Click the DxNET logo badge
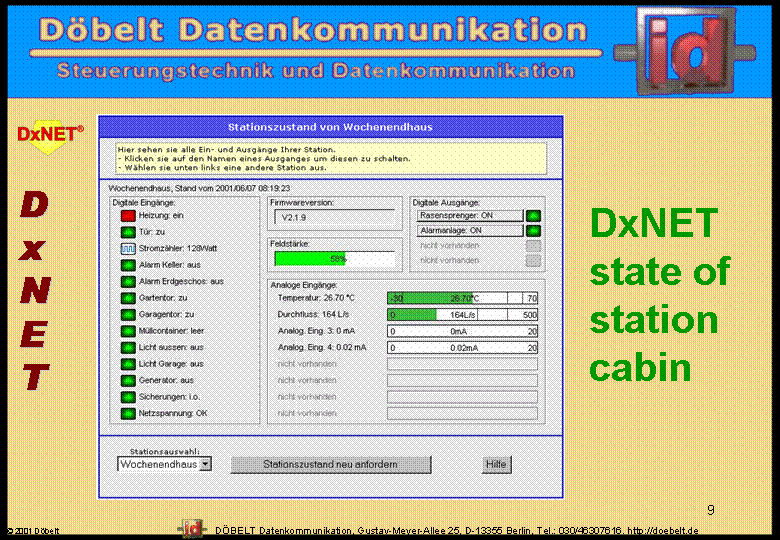The image size is (780, 540). pos(49,136)
